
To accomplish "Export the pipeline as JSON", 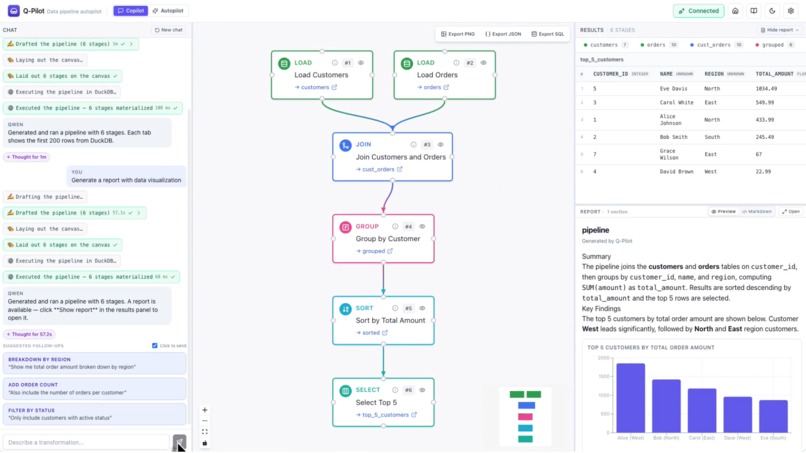I will pyautogui.click(x=503, y=34).
